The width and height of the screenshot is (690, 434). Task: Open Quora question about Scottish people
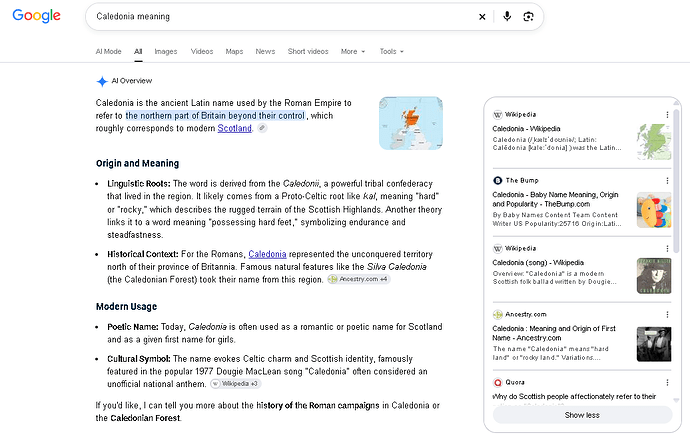point(574,397)
